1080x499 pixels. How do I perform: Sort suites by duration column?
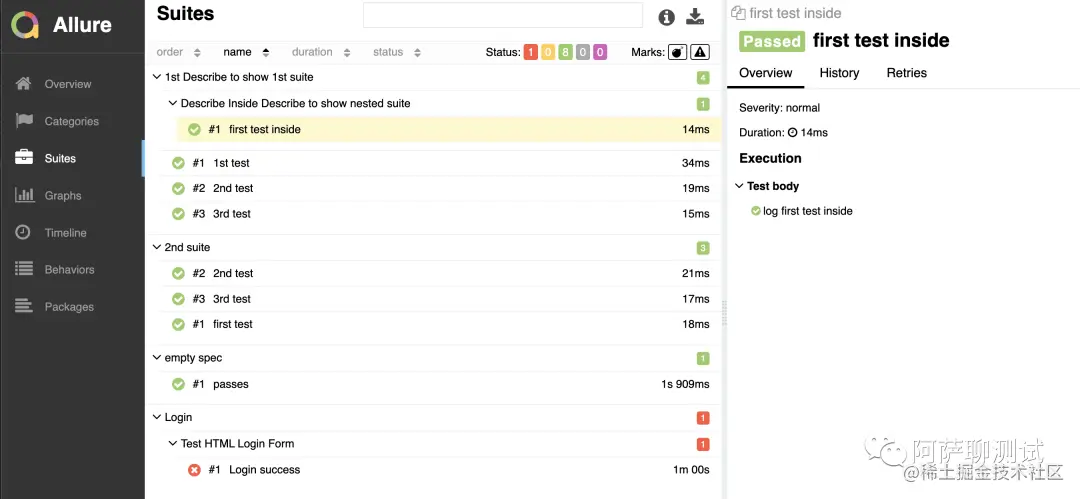tap(321, 52)
